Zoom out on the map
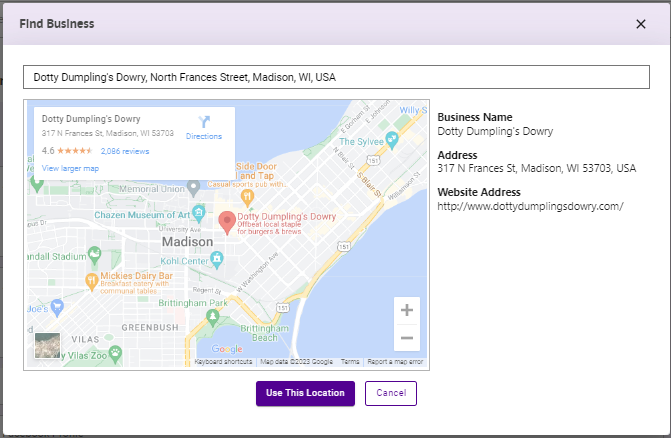 (x=407, y=338)
